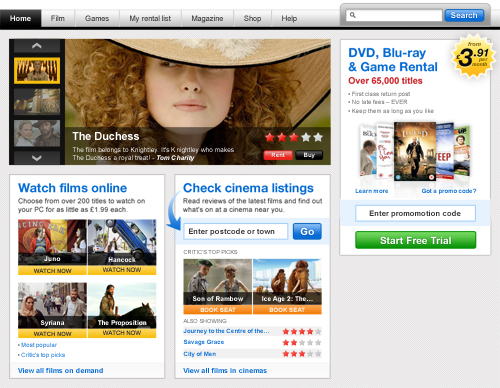The width and height of the screenshot is (500, 388).
Task: Click the red Rent button
Action: click(x=278, y=155)
